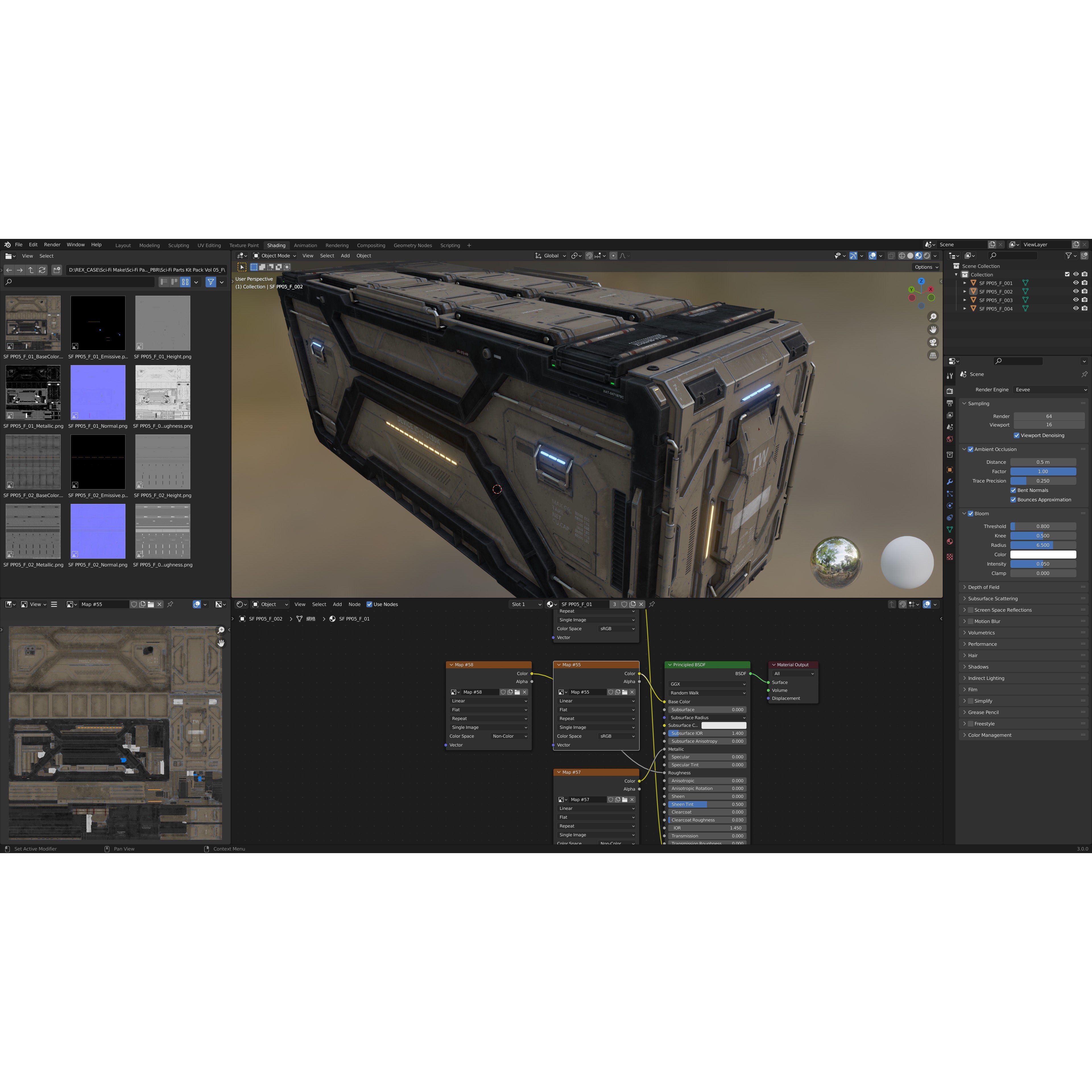Toggle camera view gizmo in viewport
The width and height of the screenshot is (1092, 1092).
click(x=933, y=342)
